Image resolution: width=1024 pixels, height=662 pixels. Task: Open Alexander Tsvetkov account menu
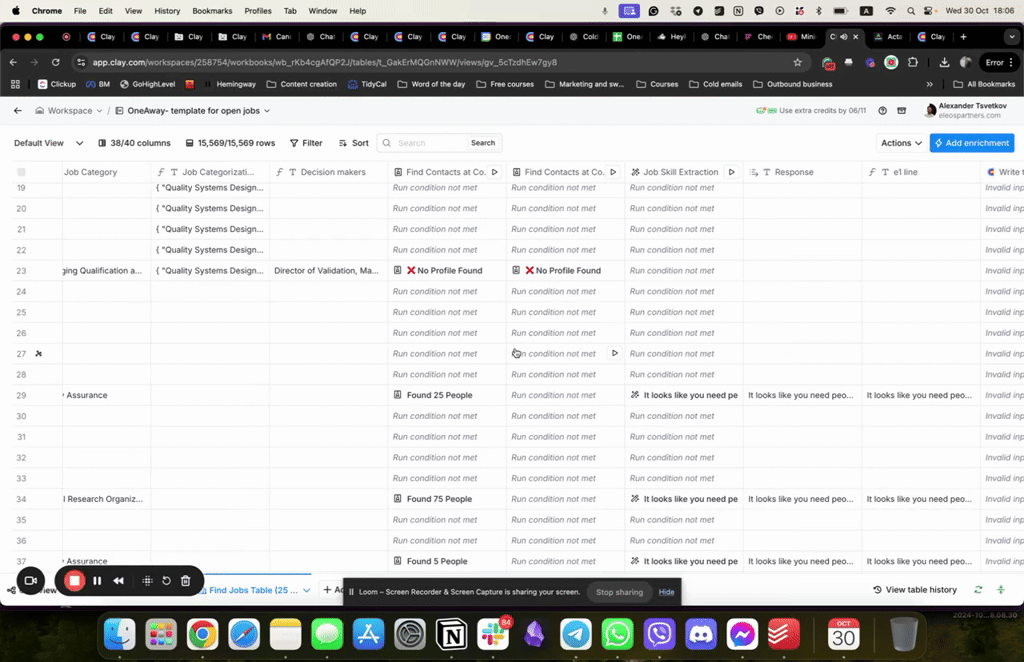coord(966,110)
